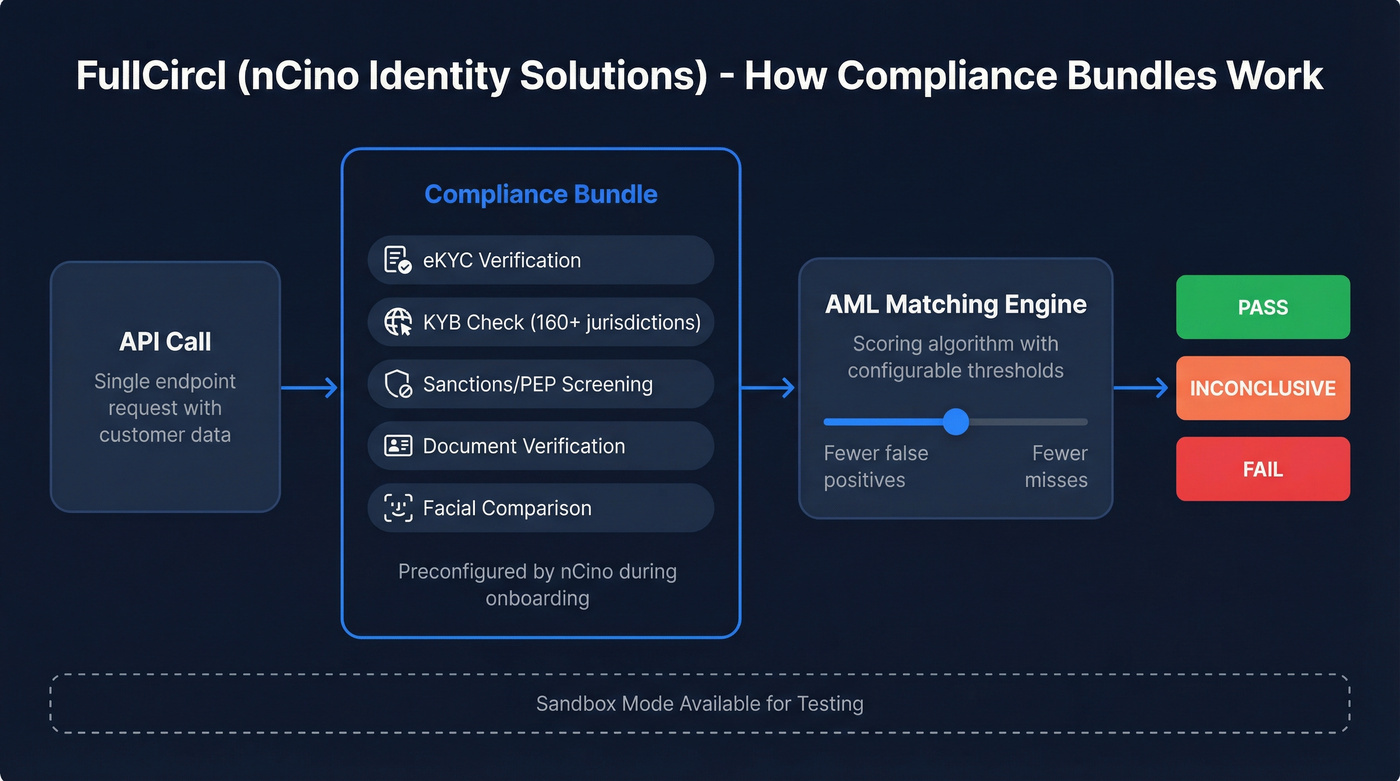1400x781 pixels.
Task: Click the green PASS result button
Action: coord(1263,307)
